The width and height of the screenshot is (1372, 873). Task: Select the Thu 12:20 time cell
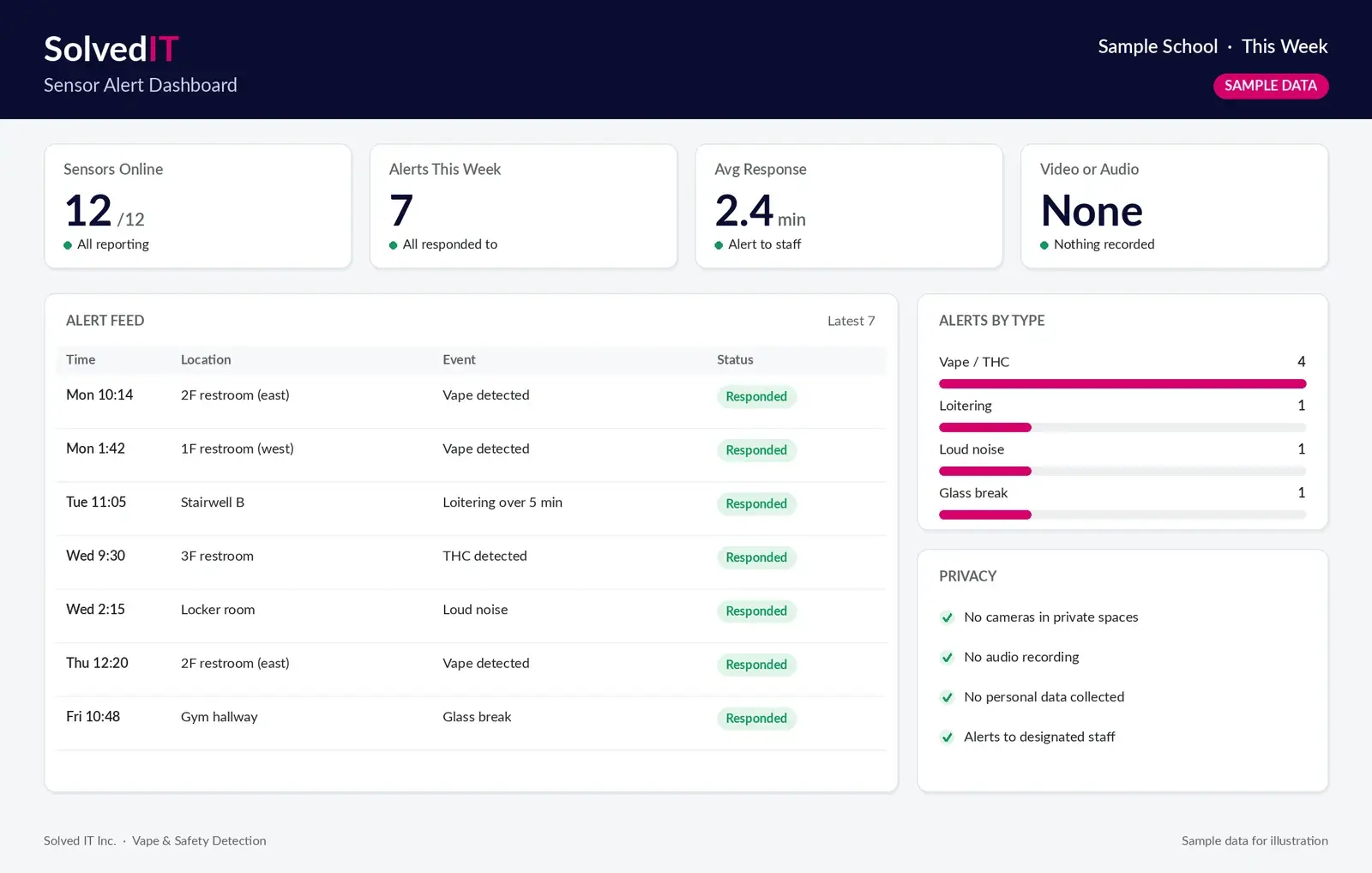97,663
